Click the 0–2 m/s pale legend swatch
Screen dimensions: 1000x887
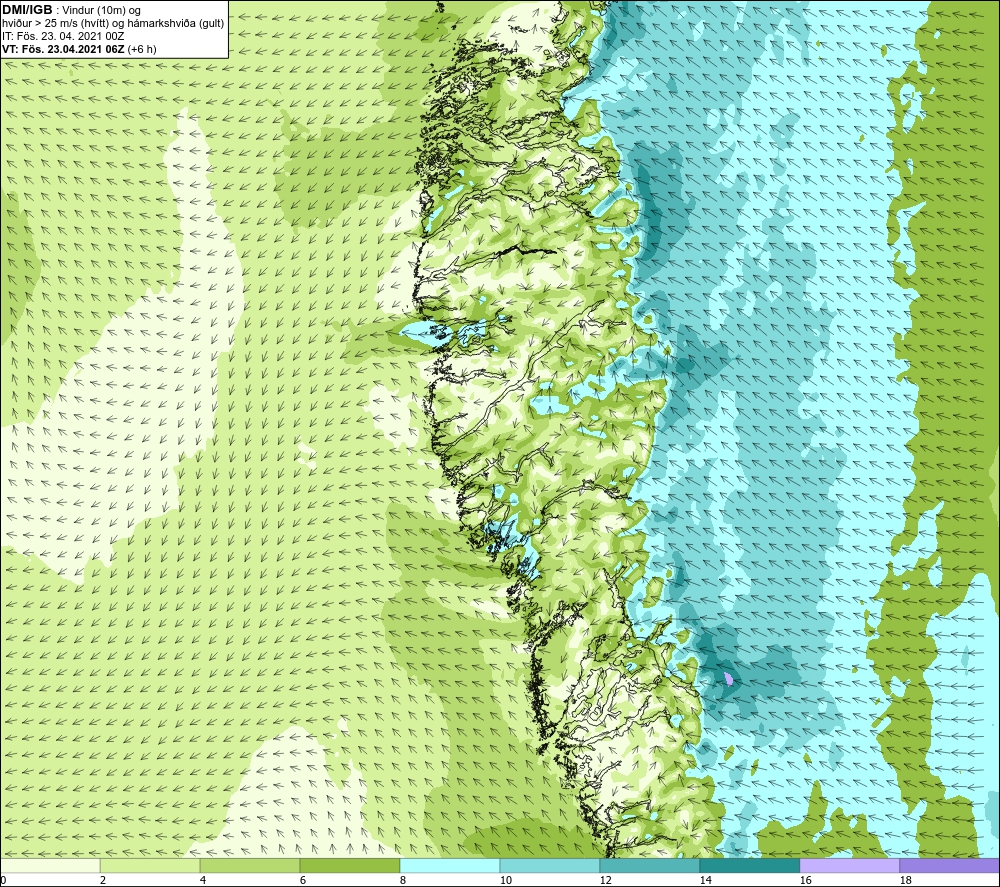50,865
